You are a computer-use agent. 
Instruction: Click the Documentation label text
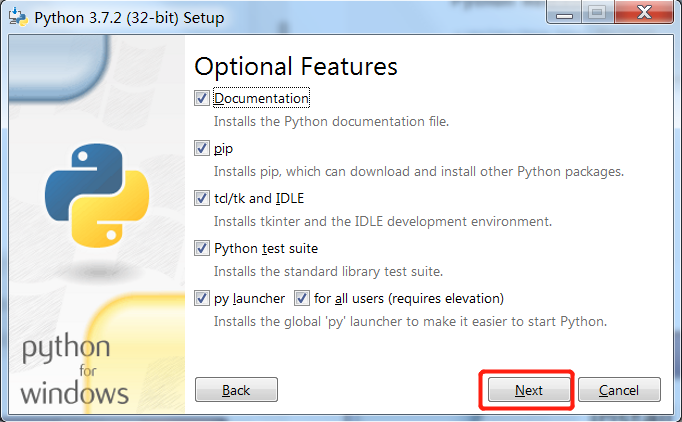261,98
